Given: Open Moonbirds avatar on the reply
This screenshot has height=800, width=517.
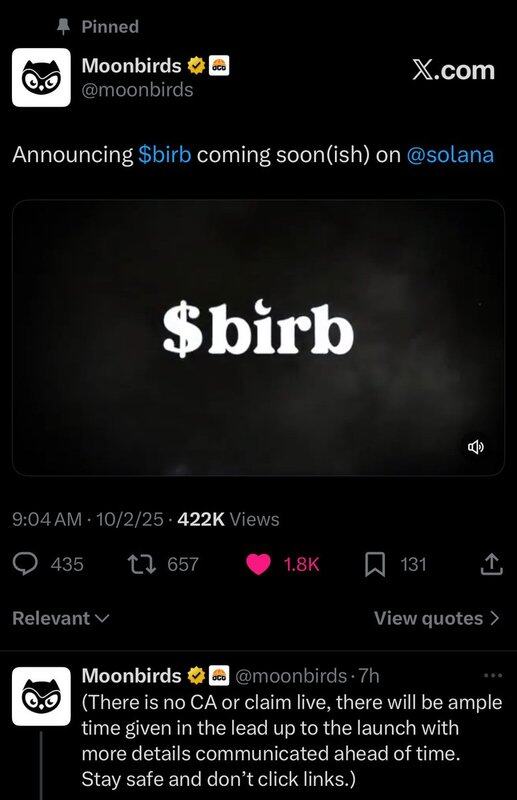Looking at the screenshot, I should [x=41, y=696].
